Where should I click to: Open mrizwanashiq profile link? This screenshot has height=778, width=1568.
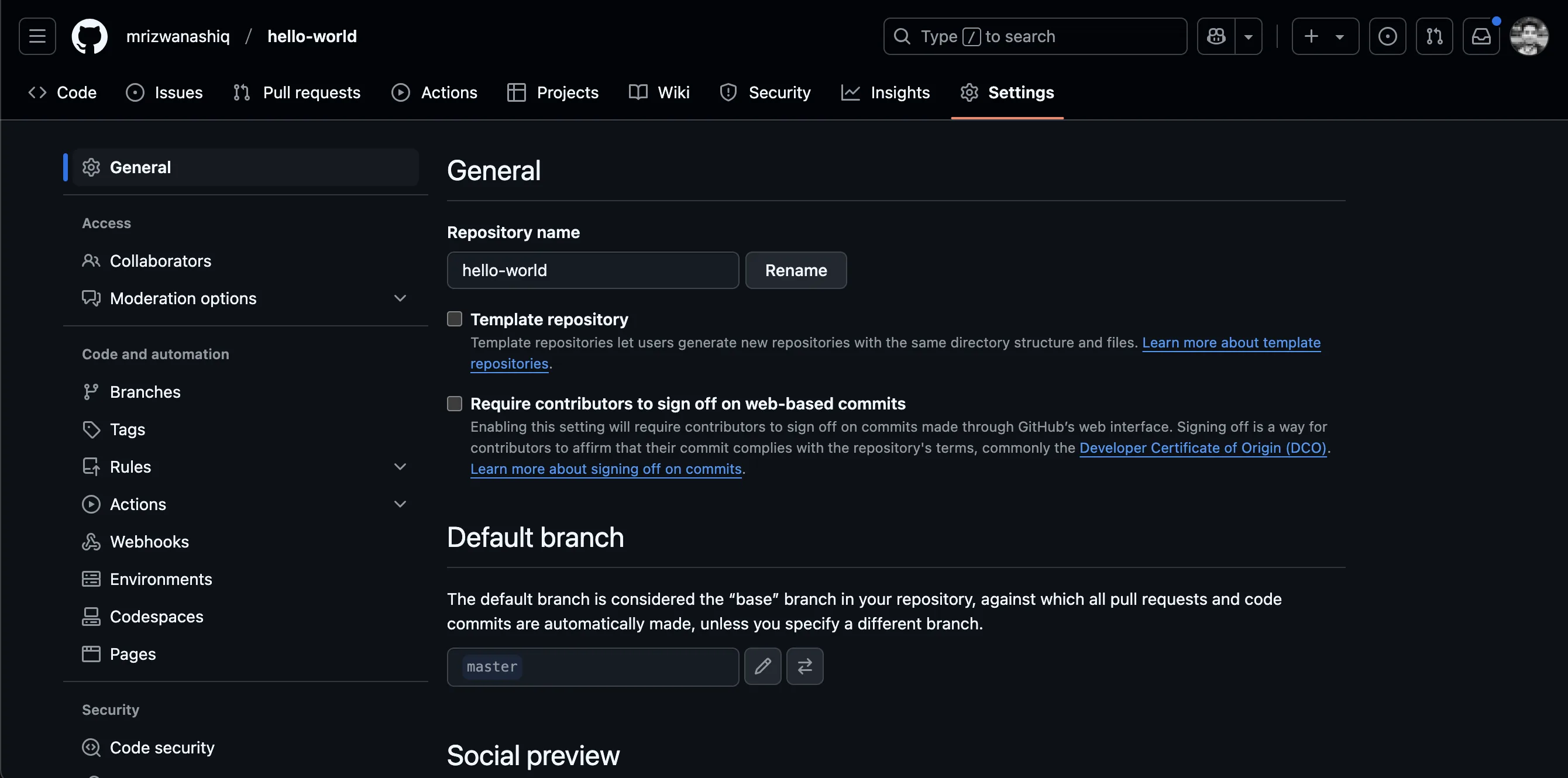[x=178, y=36]
